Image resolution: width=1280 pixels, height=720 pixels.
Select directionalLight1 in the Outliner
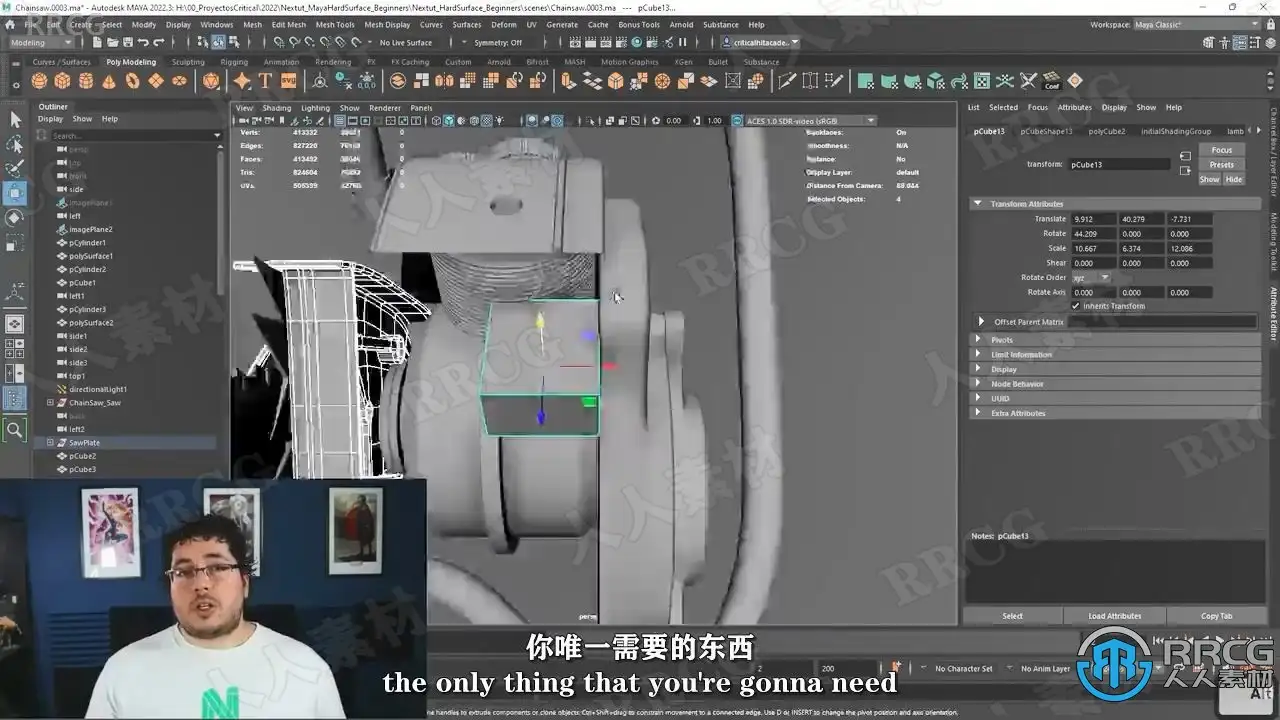pyautogui.click(x=98, y=389)
